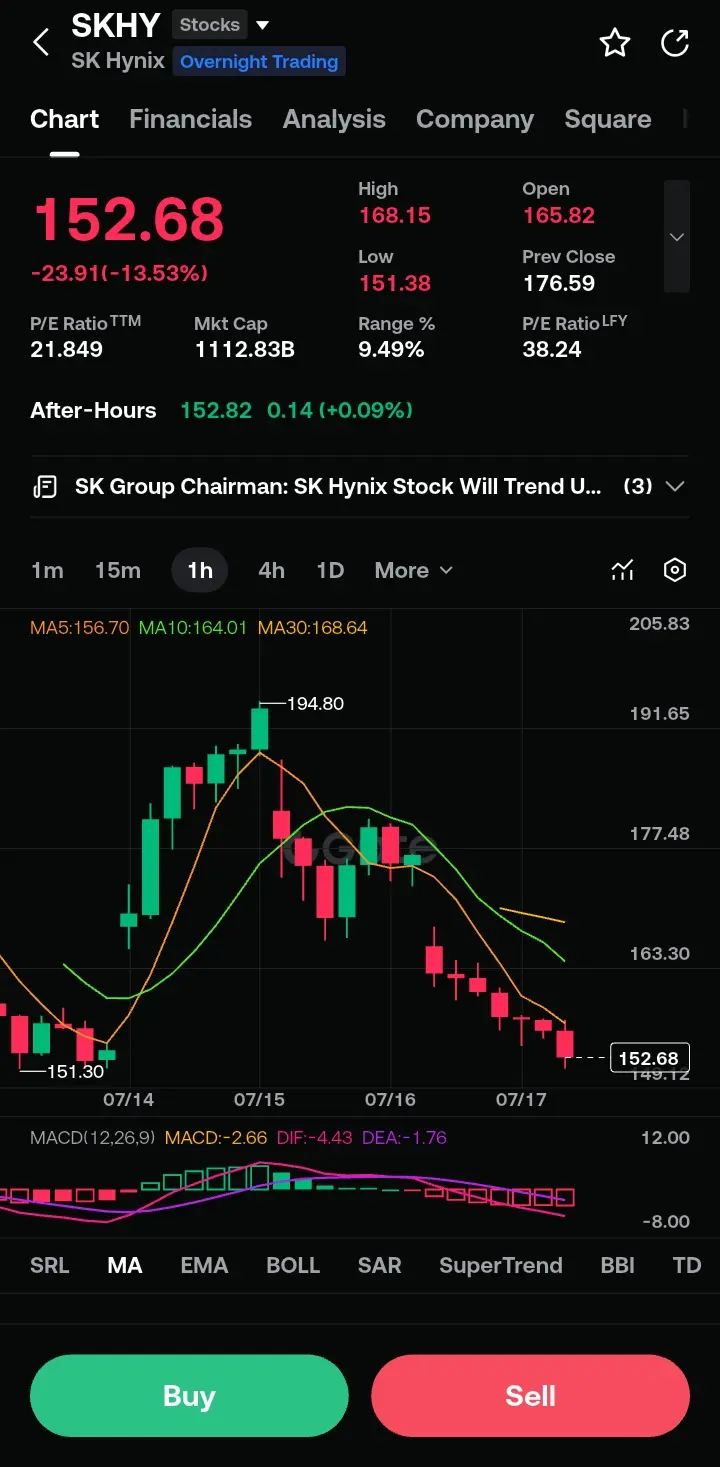
Task: Switch to the Chart tab
Action: point(65,119)
